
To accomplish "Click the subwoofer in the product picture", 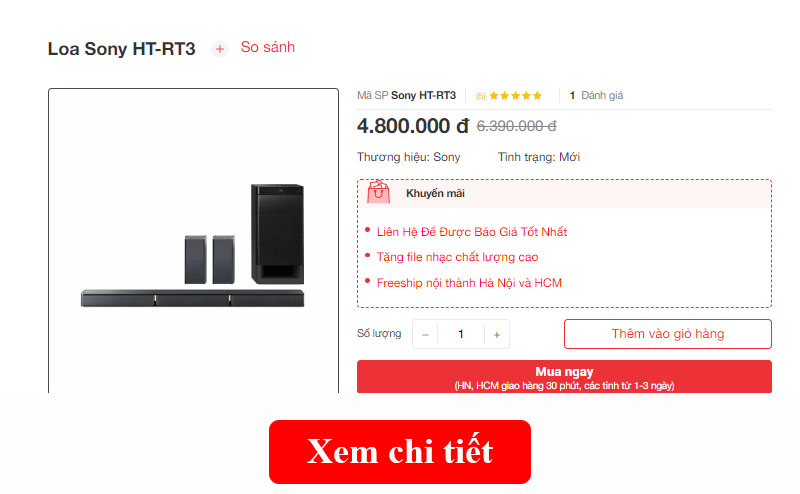I will pos(278,234).
